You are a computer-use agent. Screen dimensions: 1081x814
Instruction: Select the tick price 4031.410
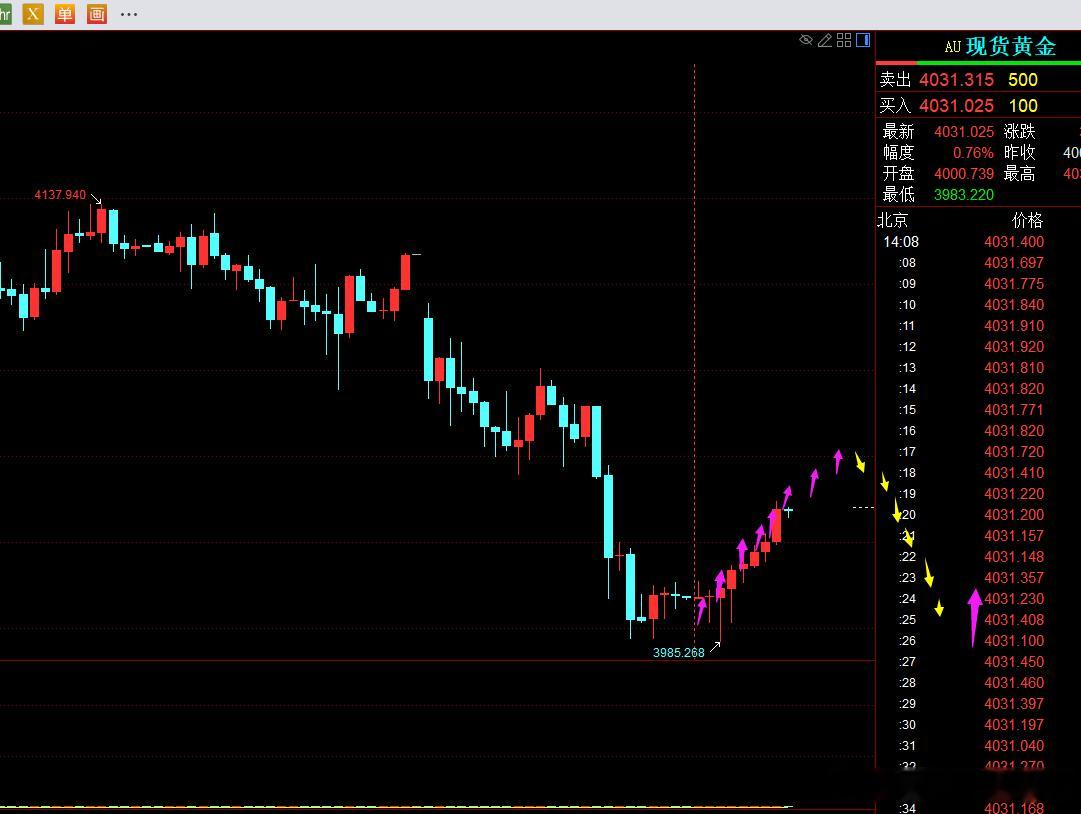coord(1014,473)
